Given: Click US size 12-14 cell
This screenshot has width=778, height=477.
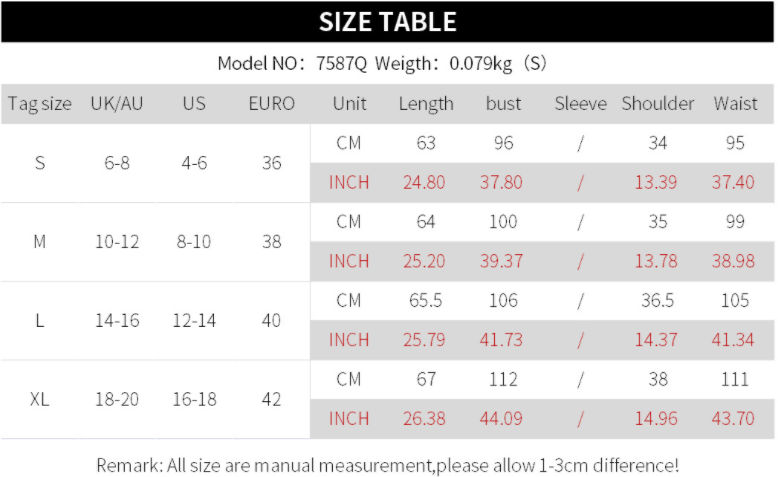Looking at the screenshot, I should (194, 321).
